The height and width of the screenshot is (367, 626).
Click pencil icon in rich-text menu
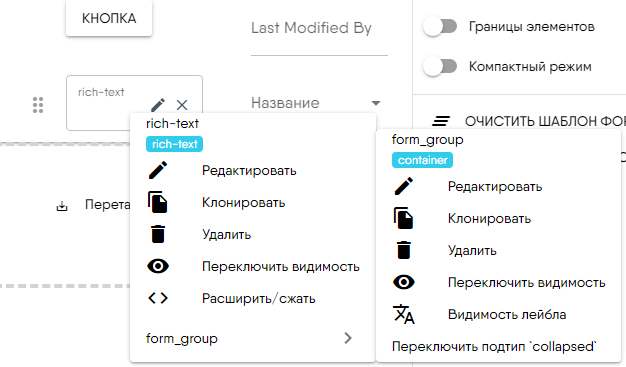158,171
